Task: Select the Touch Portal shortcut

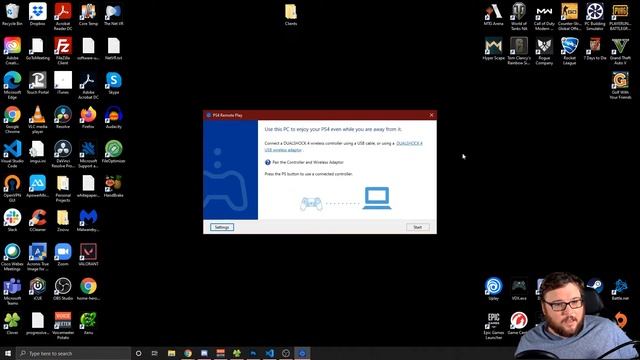Action: (x=38, y=83)
